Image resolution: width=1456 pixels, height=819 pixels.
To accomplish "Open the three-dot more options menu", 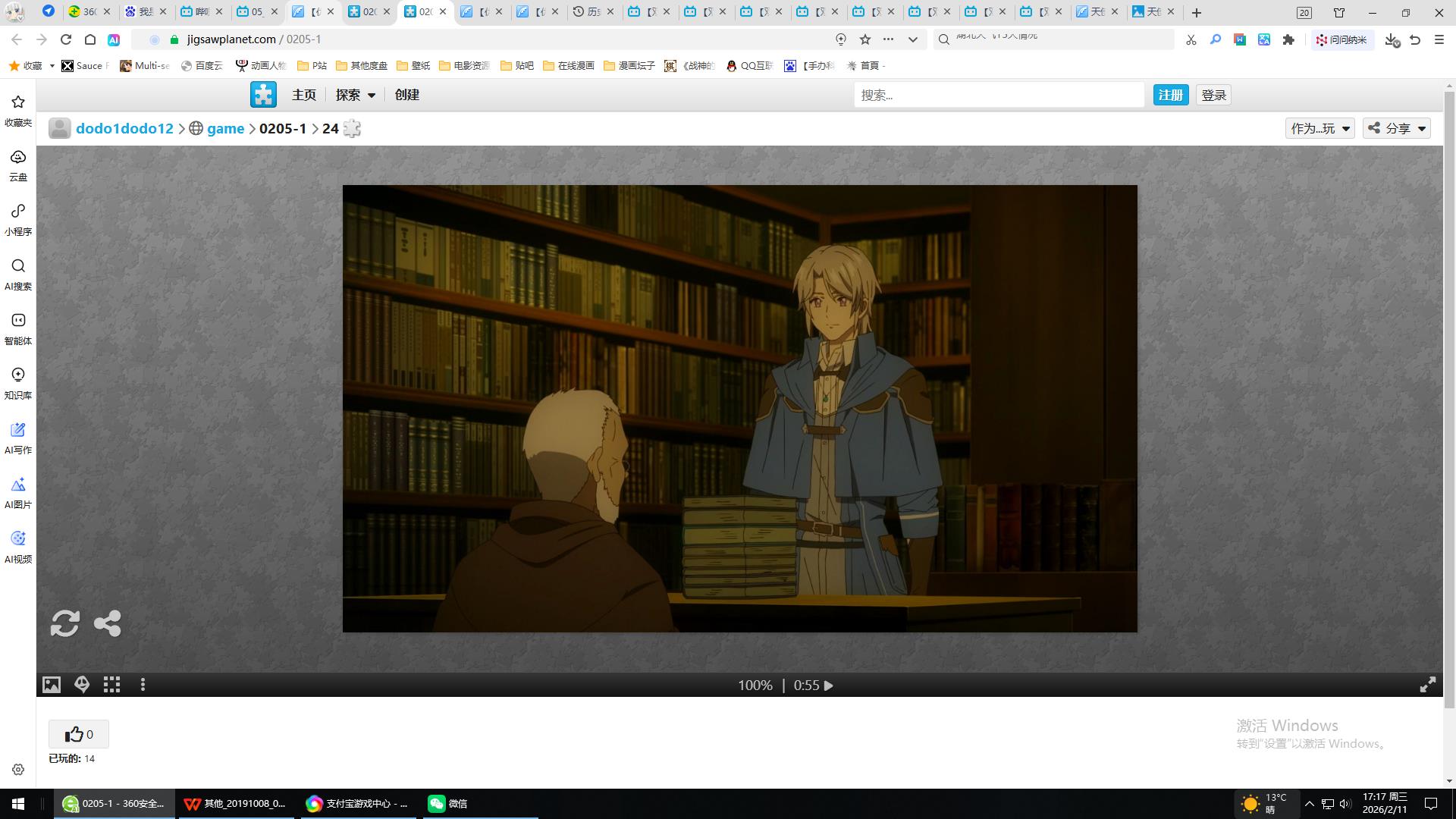I will 143,685.
